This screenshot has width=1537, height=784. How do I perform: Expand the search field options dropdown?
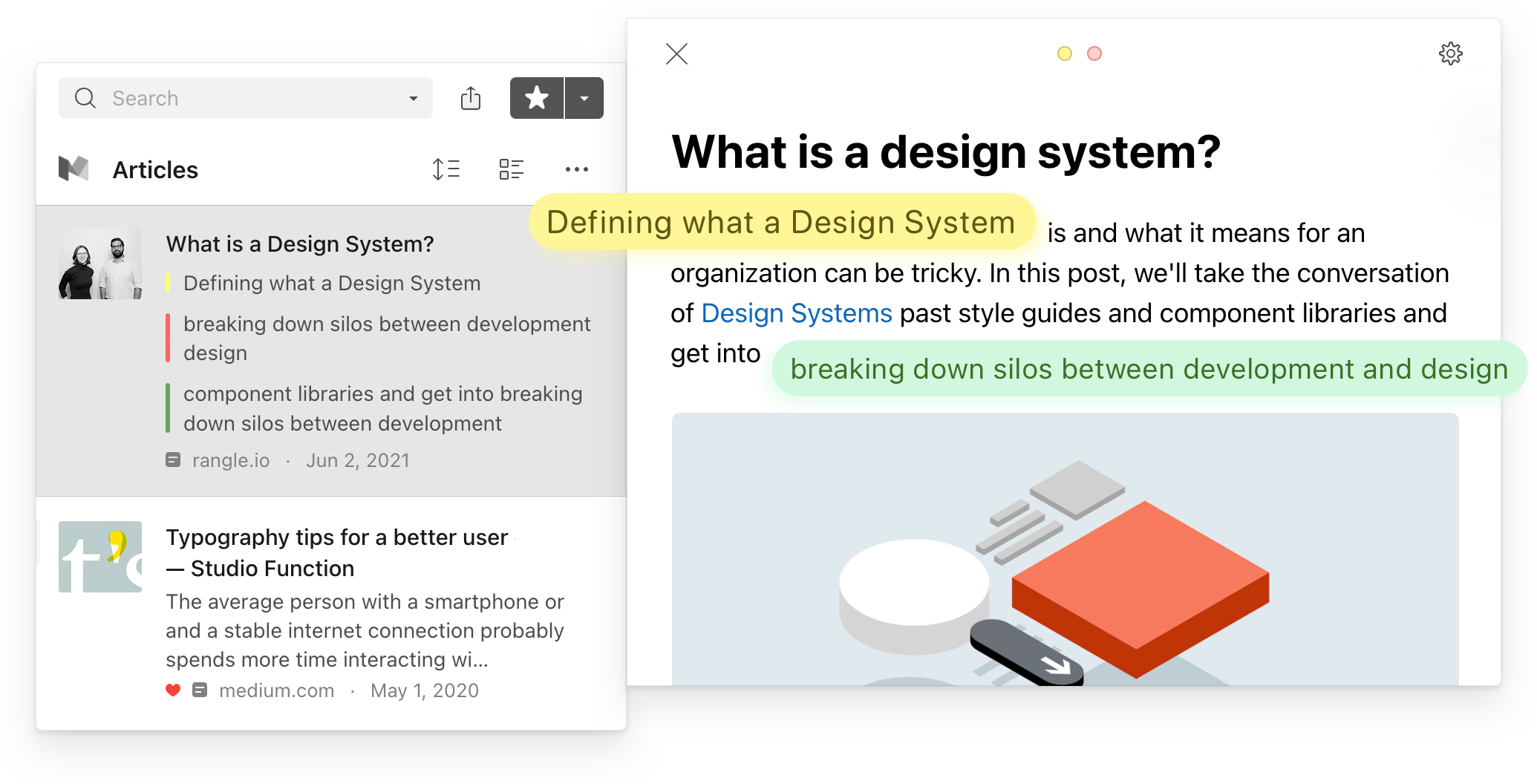click(x=414, y=99)
